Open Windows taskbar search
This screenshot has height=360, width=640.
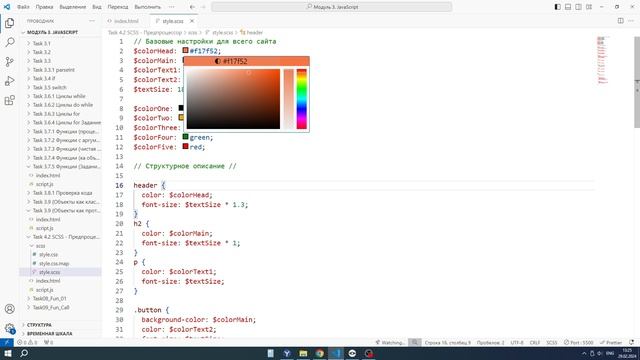pos(24,353)
